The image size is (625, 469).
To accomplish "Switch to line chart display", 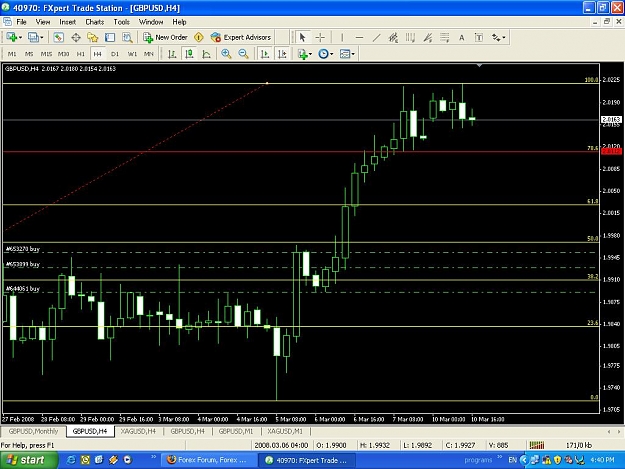I will pyautogui.click(x=206, y=54).
